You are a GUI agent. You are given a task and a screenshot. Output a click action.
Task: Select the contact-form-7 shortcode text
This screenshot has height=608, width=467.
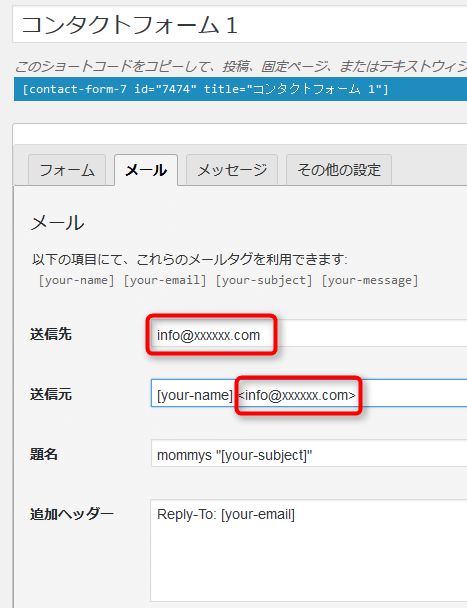(x=205, y=89)
